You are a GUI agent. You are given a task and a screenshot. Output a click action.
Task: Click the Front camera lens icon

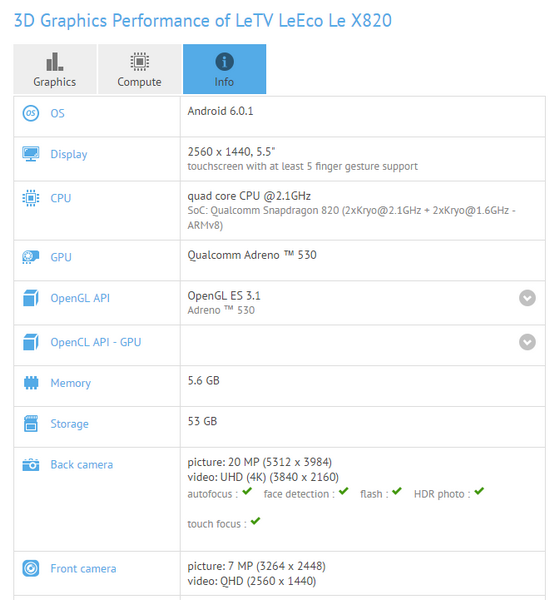click(x=31, y=568)
